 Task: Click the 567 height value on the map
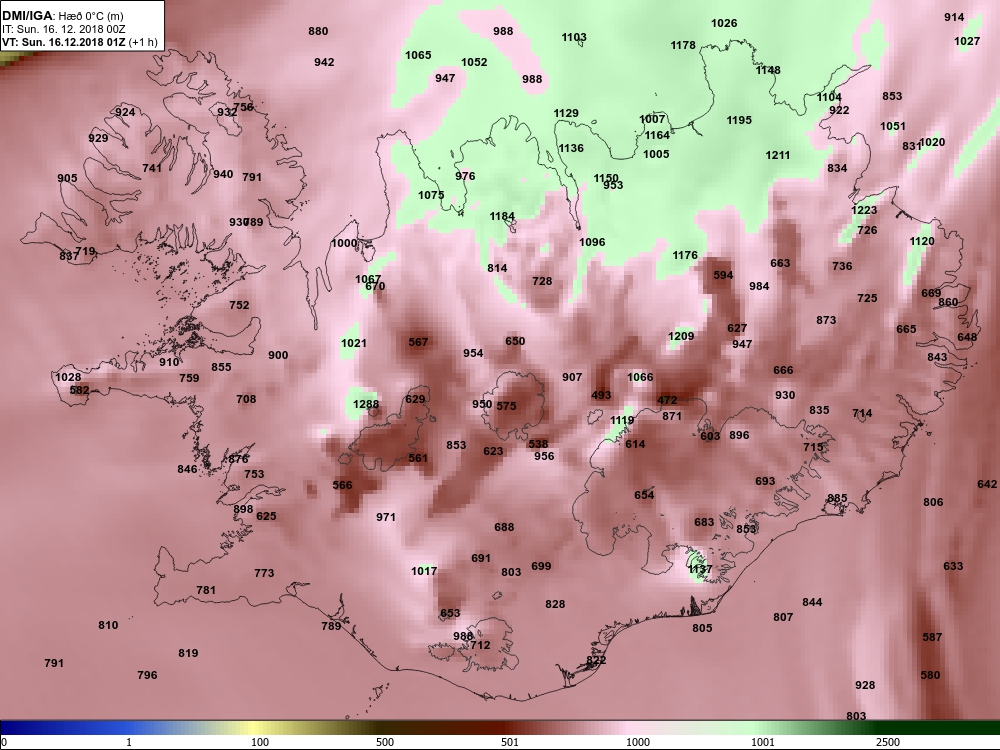(418, 342)
